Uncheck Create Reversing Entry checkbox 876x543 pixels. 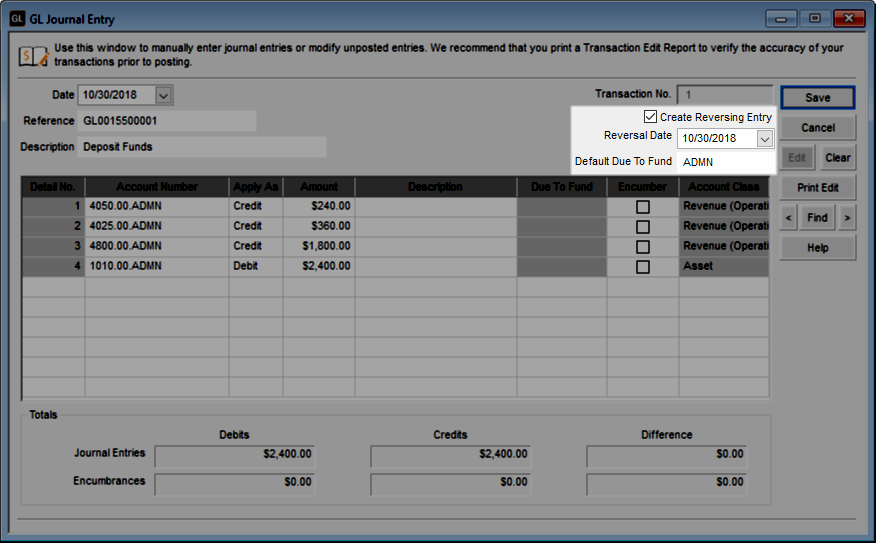pos(651,117)
